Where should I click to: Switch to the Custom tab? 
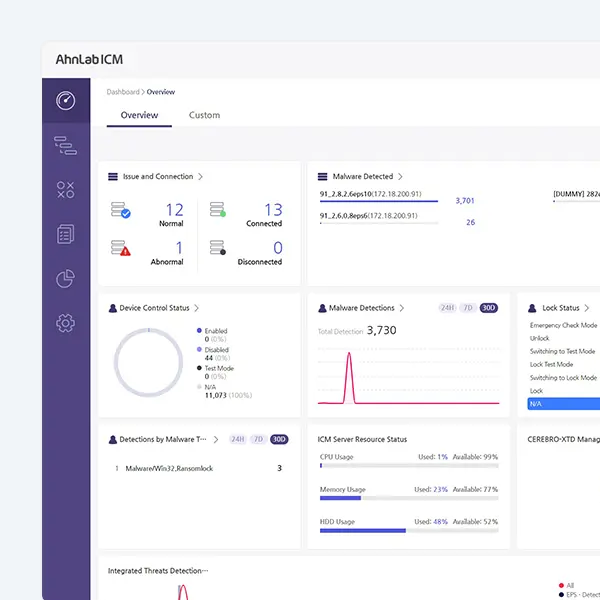(x=204, y=115)
